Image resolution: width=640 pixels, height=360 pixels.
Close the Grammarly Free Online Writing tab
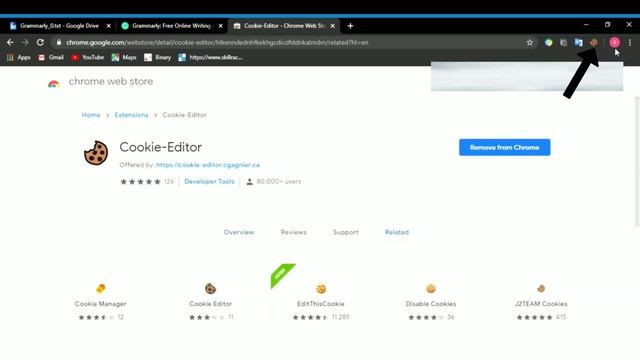(x=221, y=26)
